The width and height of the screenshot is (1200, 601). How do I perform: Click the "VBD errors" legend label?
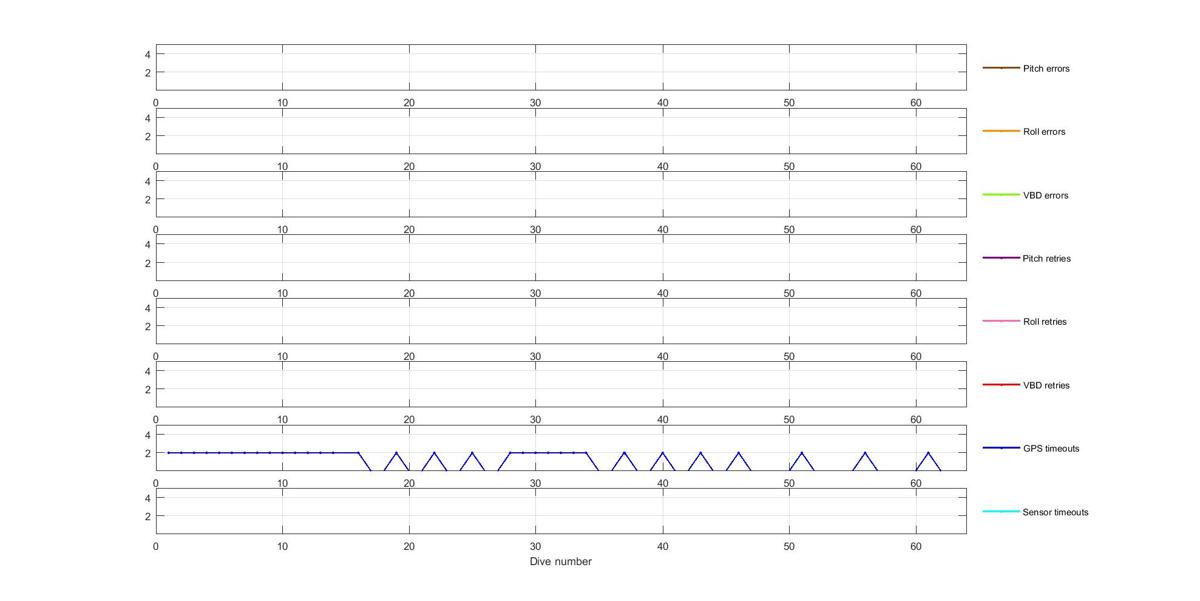click(x=1045, y=195)
